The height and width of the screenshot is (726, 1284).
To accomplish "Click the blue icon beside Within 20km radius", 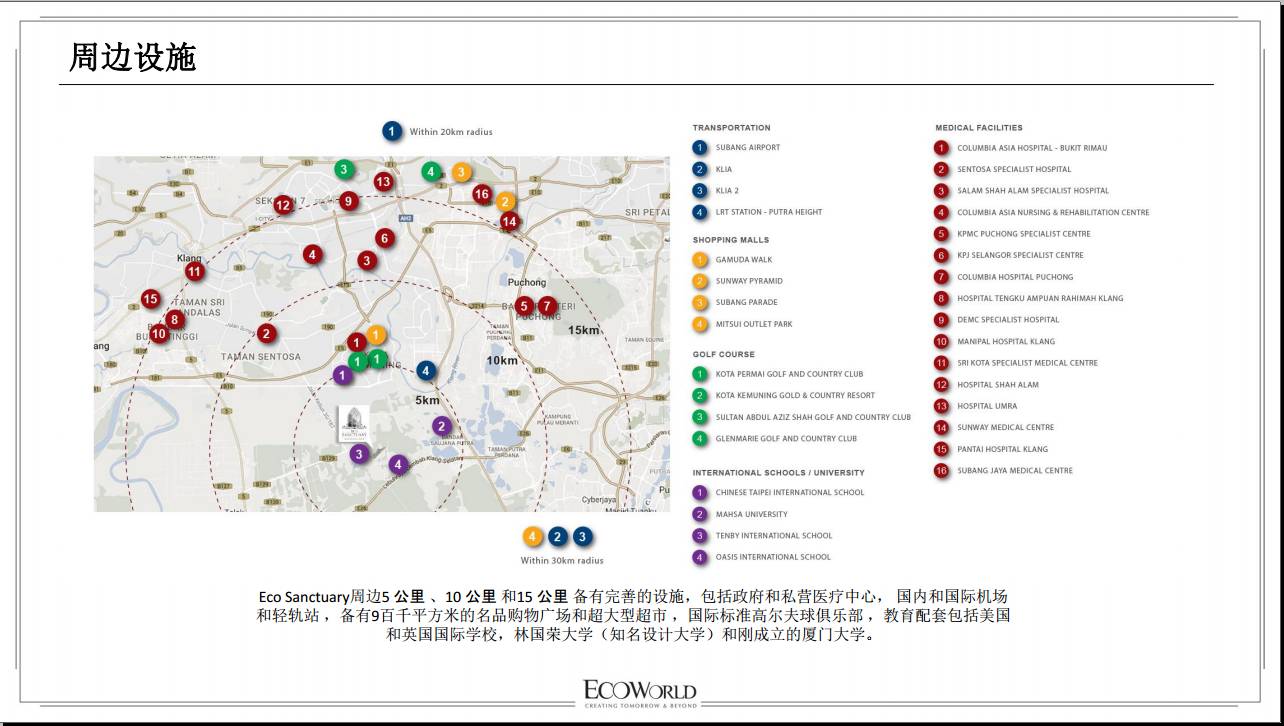I will [x=392, y=131].
